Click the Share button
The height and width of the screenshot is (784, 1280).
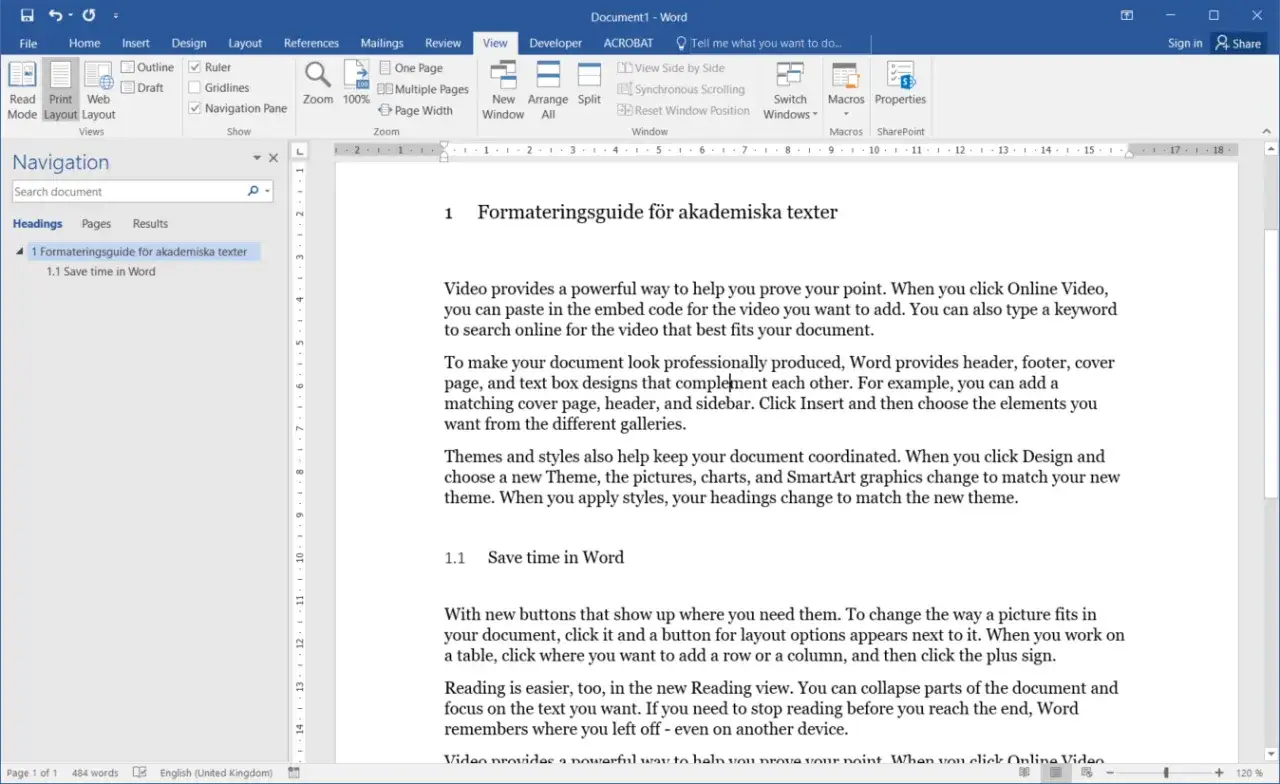click(1238, 43)
